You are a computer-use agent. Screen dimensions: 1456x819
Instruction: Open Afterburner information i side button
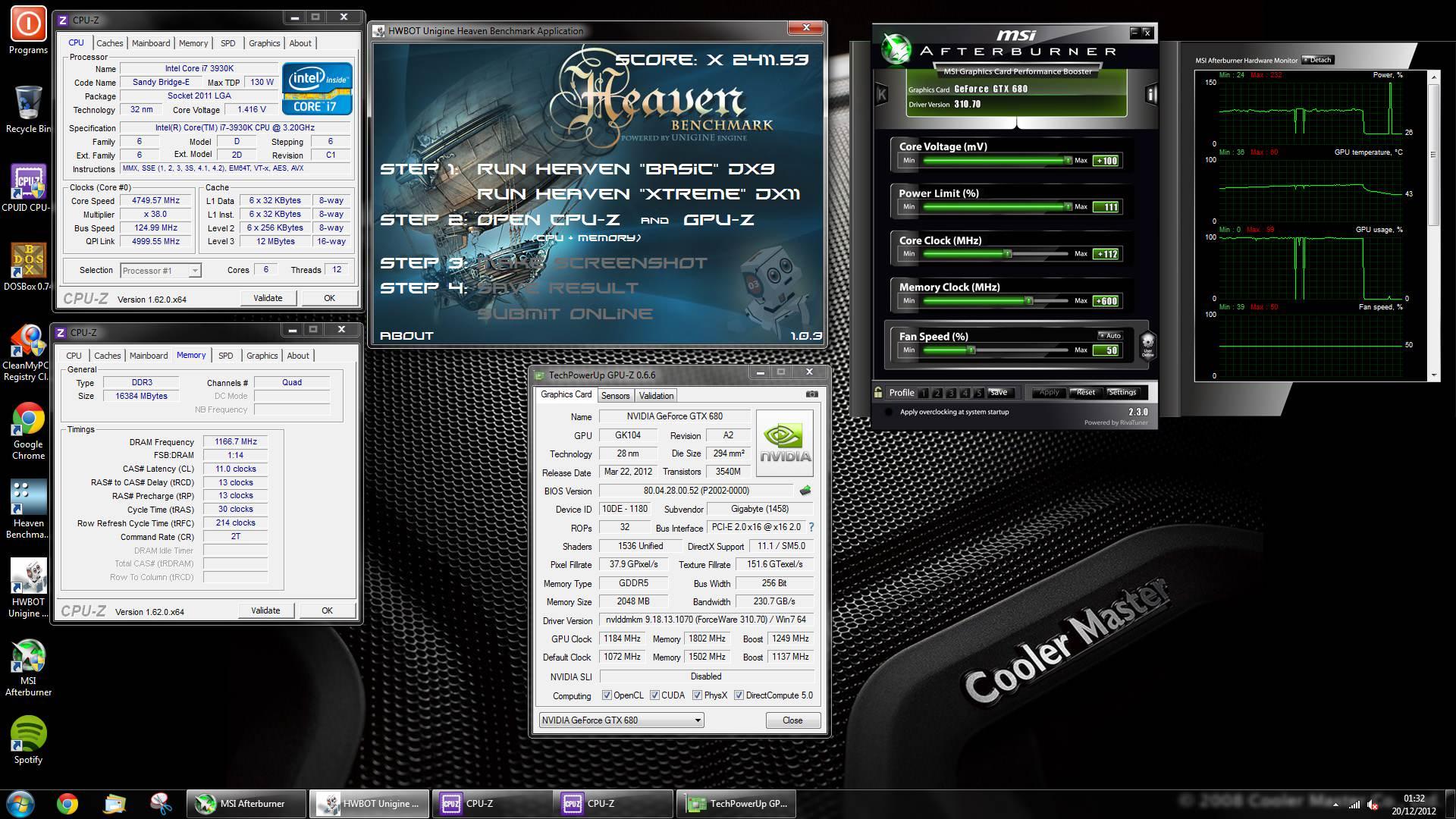click(x=1151, y=94)
